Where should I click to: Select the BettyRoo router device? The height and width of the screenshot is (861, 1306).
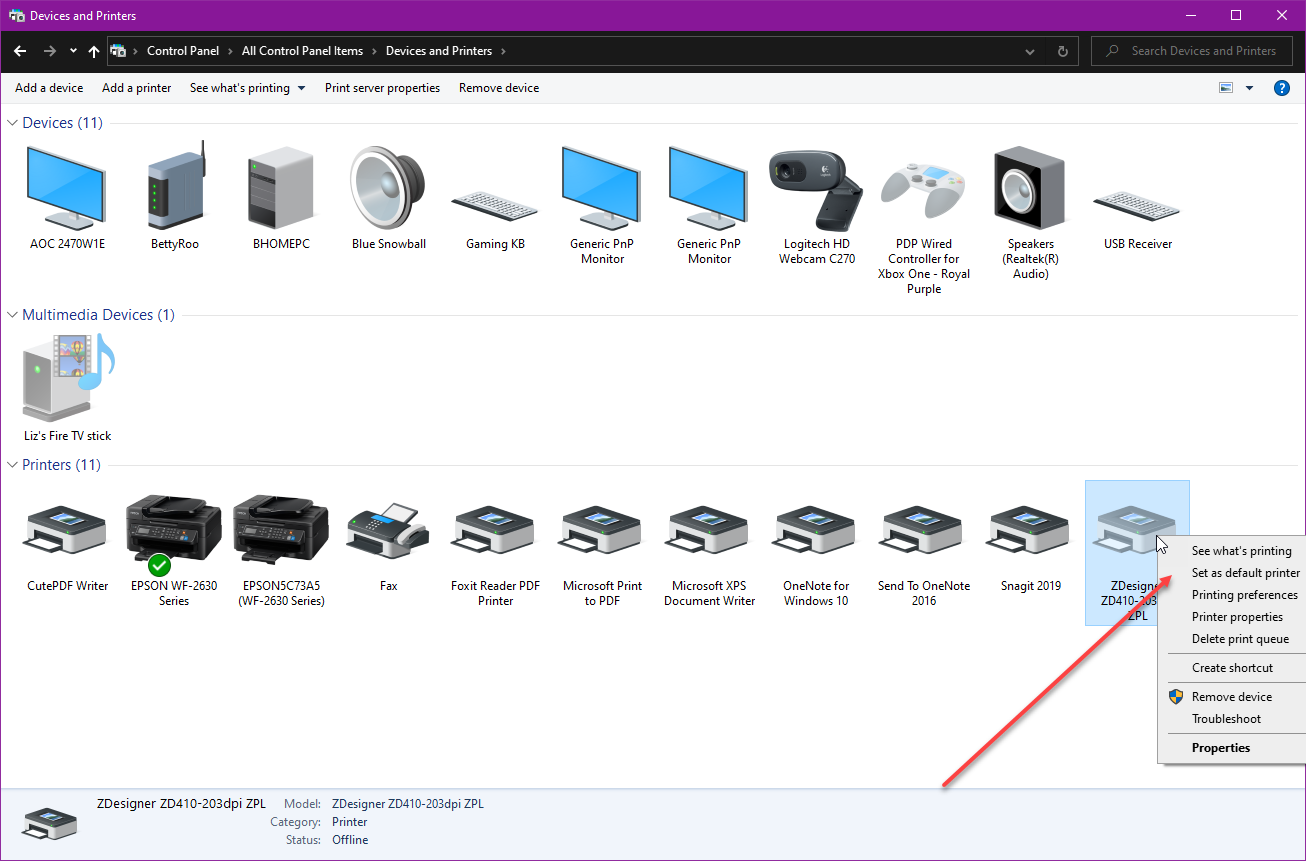[174, 196]
